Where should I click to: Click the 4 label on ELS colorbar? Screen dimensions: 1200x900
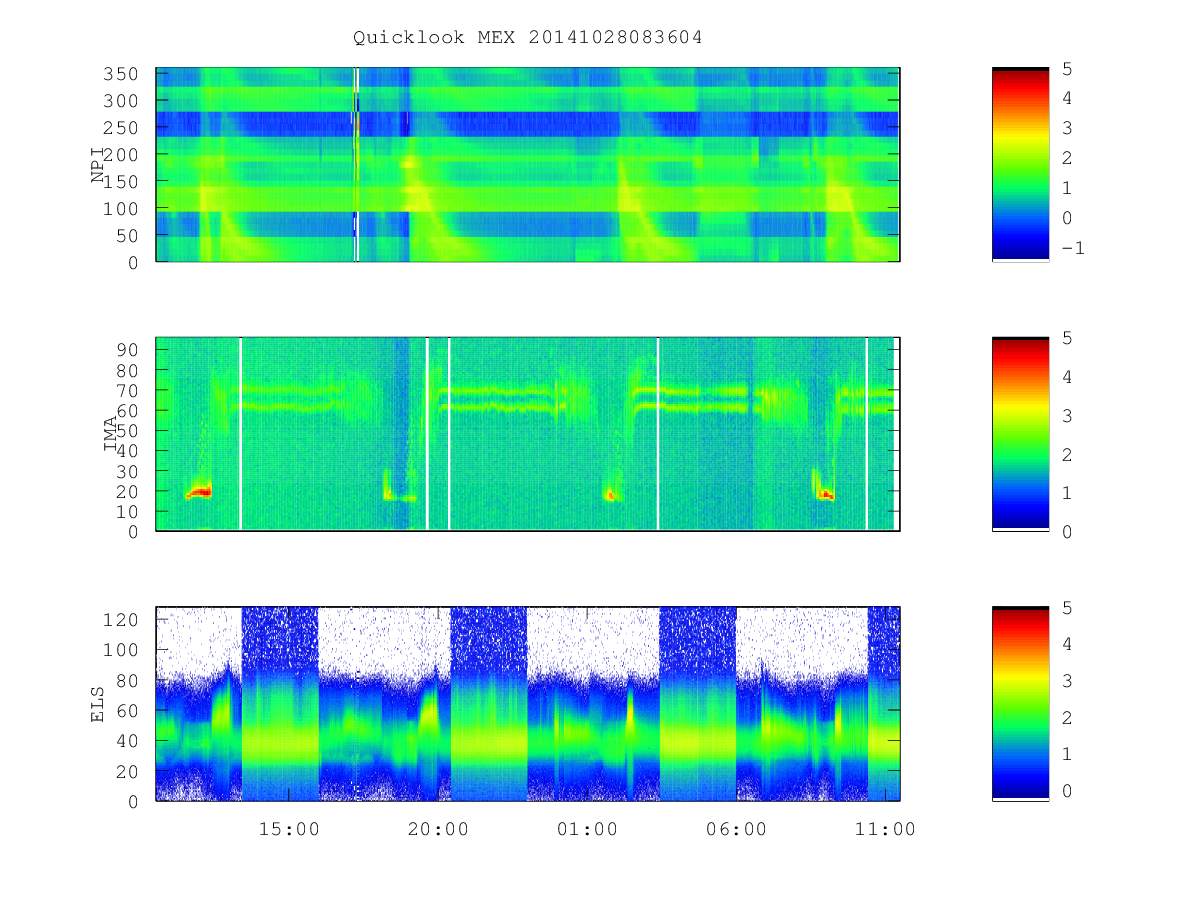tap(1065, 643)
